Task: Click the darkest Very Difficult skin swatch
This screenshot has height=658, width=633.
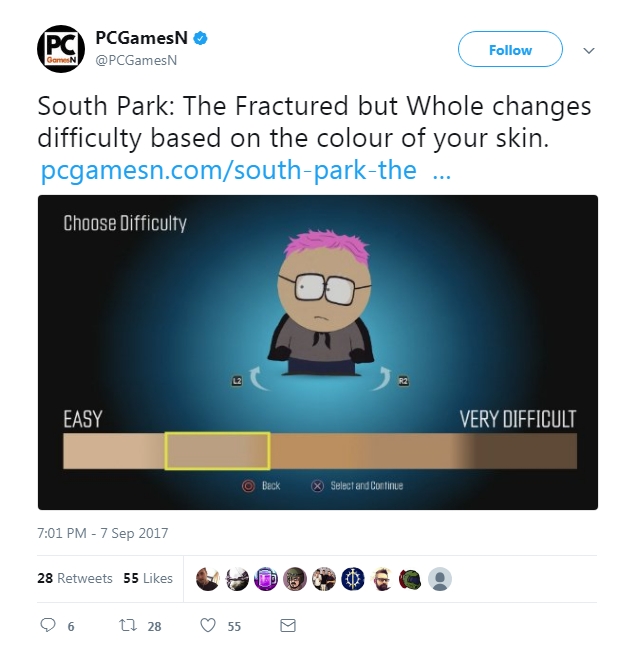Action: (525, 451)
